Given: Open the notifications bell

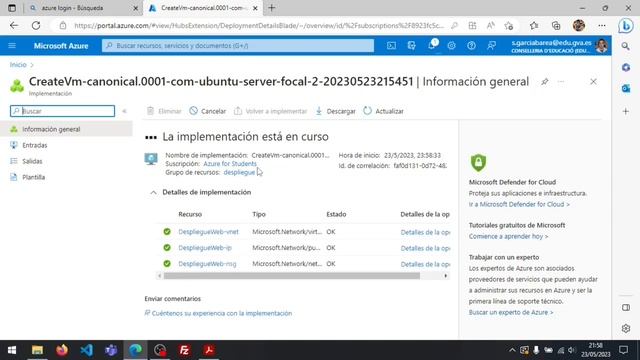Looking at the screenshot, I should pos(431,46).
